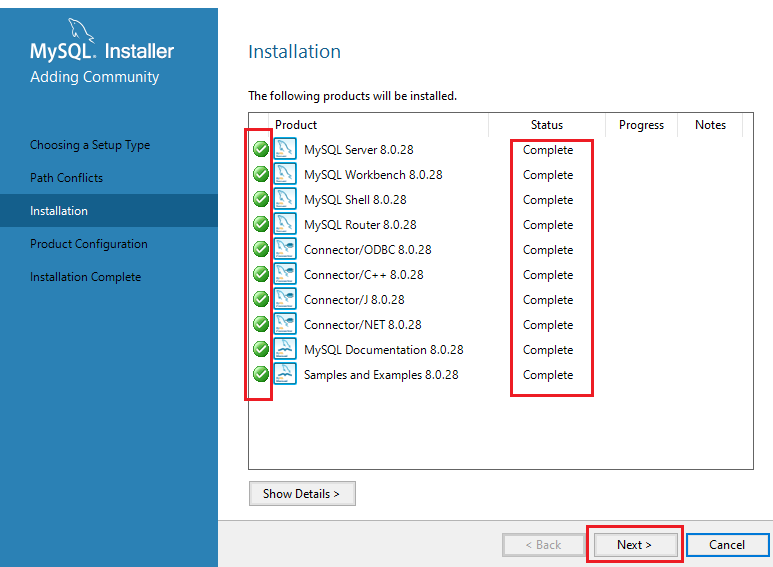Click the Status column header

(546, 125)
